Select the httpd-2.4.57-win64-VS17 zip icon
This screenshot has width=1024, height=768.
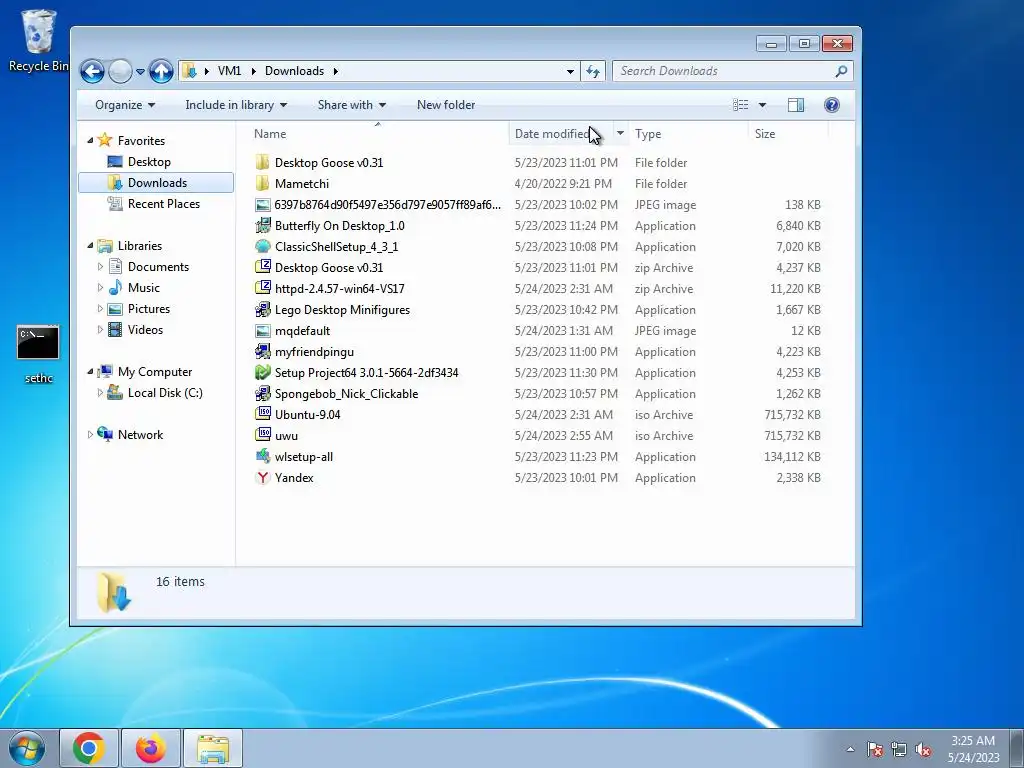pos(263,289)
